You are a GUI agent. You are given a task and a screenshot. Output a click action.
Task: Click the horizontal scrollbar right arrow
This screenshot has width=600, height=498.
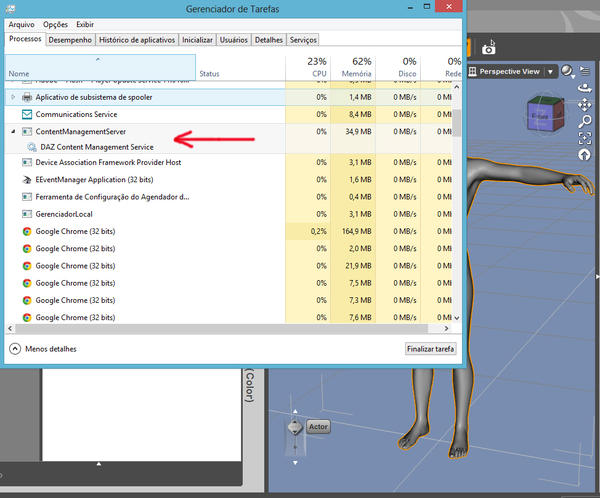point(446,328)
